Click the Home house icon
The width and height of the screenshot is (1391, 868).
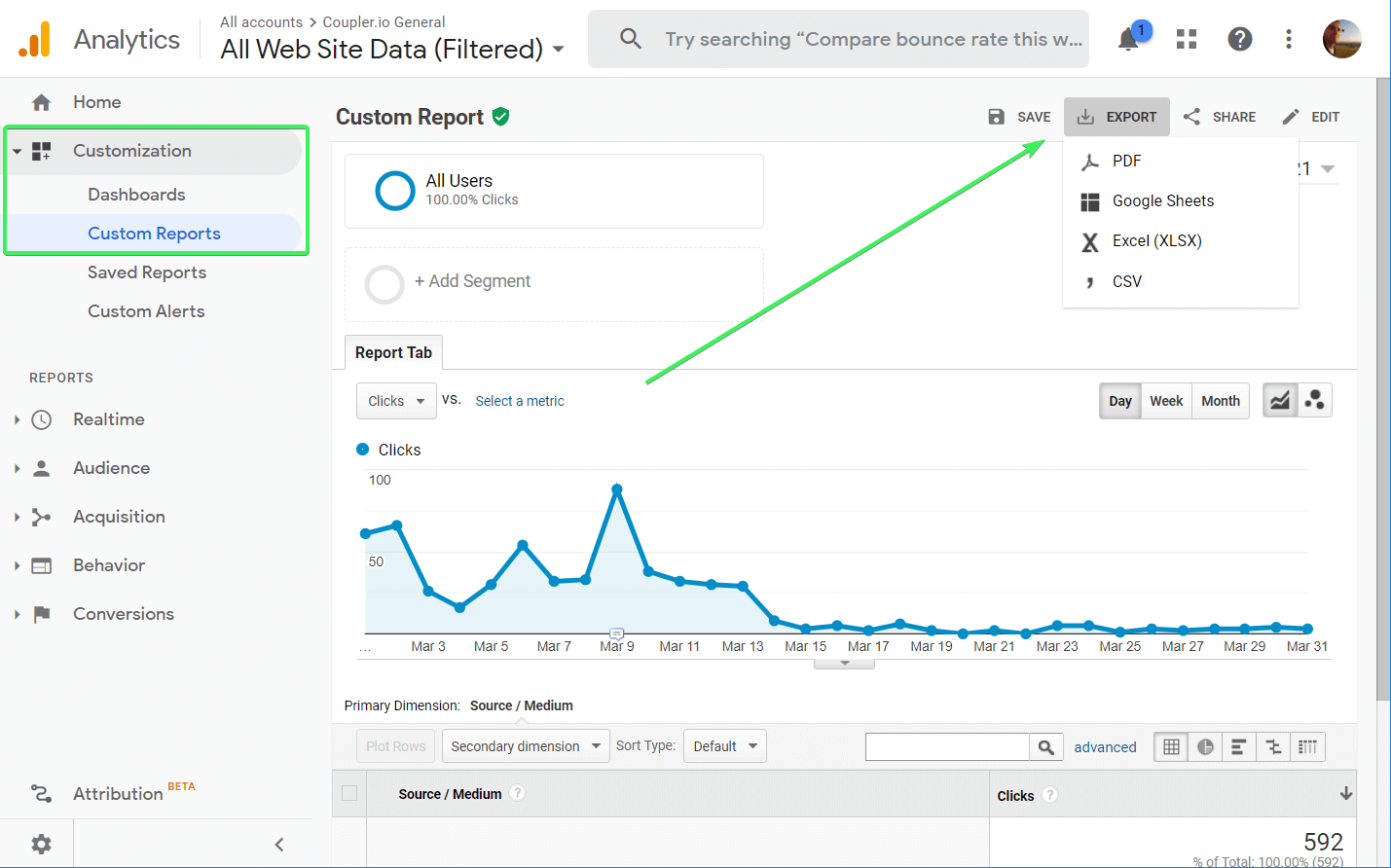[41, 102]
